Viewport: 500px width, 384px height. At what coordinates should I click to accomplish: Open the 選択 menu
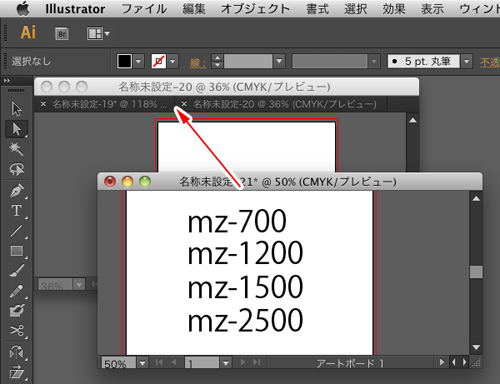pyautogui.click(x=356, y=9)
